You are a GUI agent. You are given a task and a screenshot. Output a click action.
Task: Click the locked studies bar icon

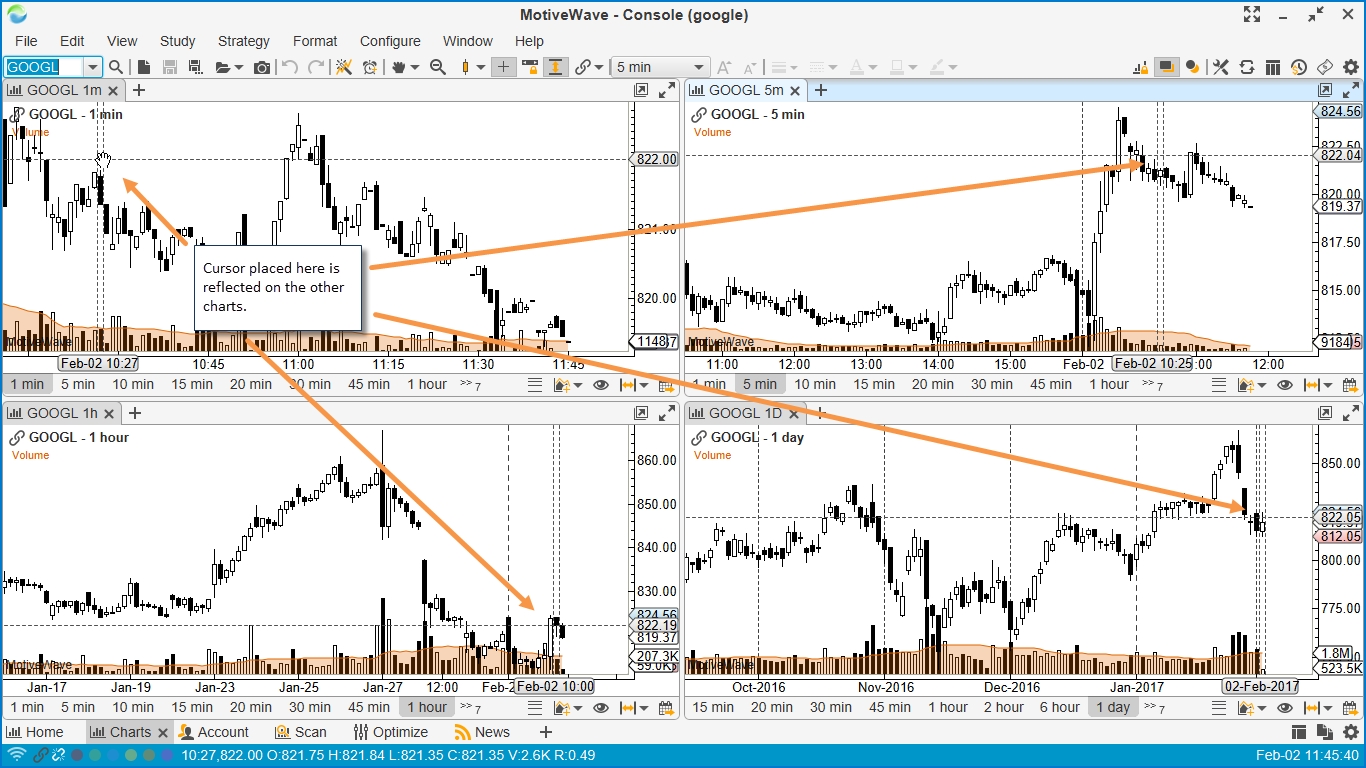[1141, 67]
